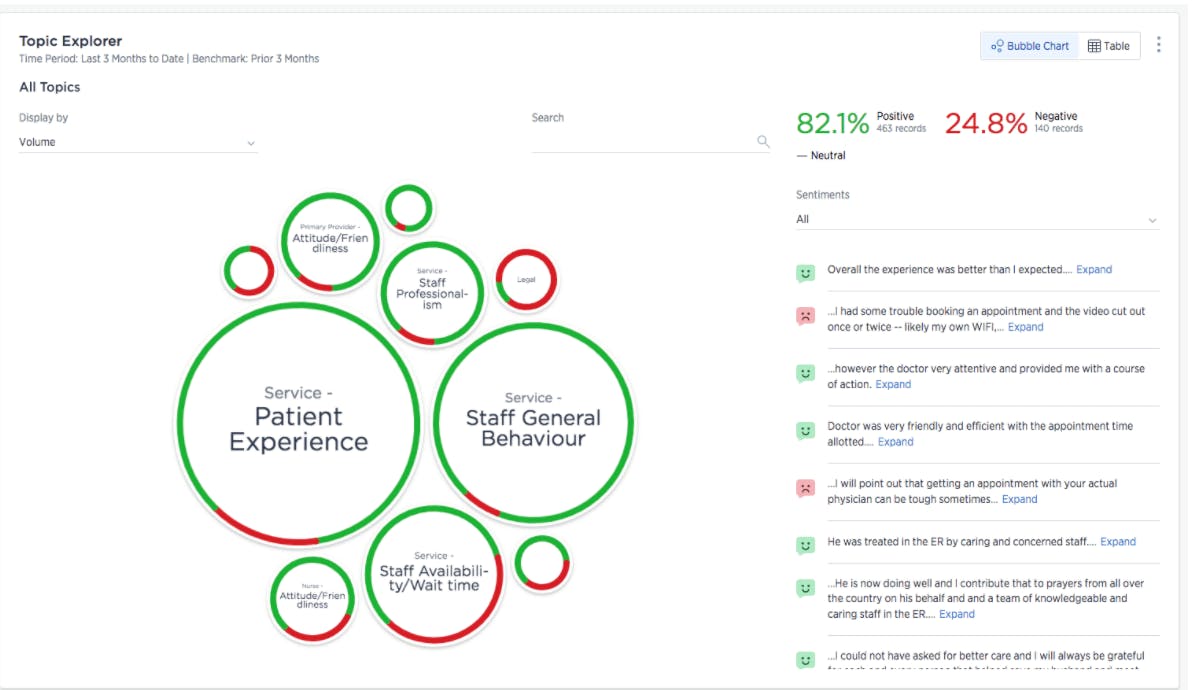This screenshot has width=1196, height=690.
Task: Select the Staff Availability/Wait time bubble
Action: (432, 574)
